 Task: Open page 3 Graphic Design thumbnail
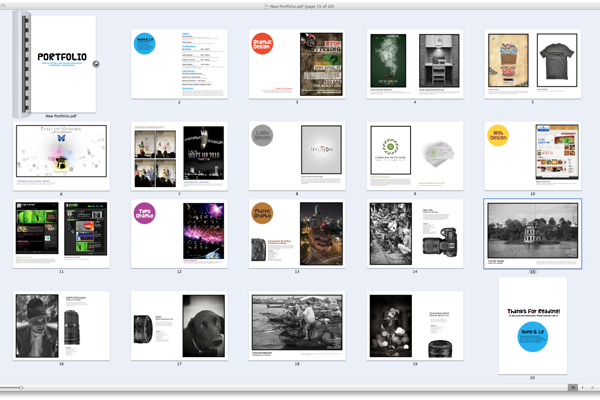click(x=297, y=64)
